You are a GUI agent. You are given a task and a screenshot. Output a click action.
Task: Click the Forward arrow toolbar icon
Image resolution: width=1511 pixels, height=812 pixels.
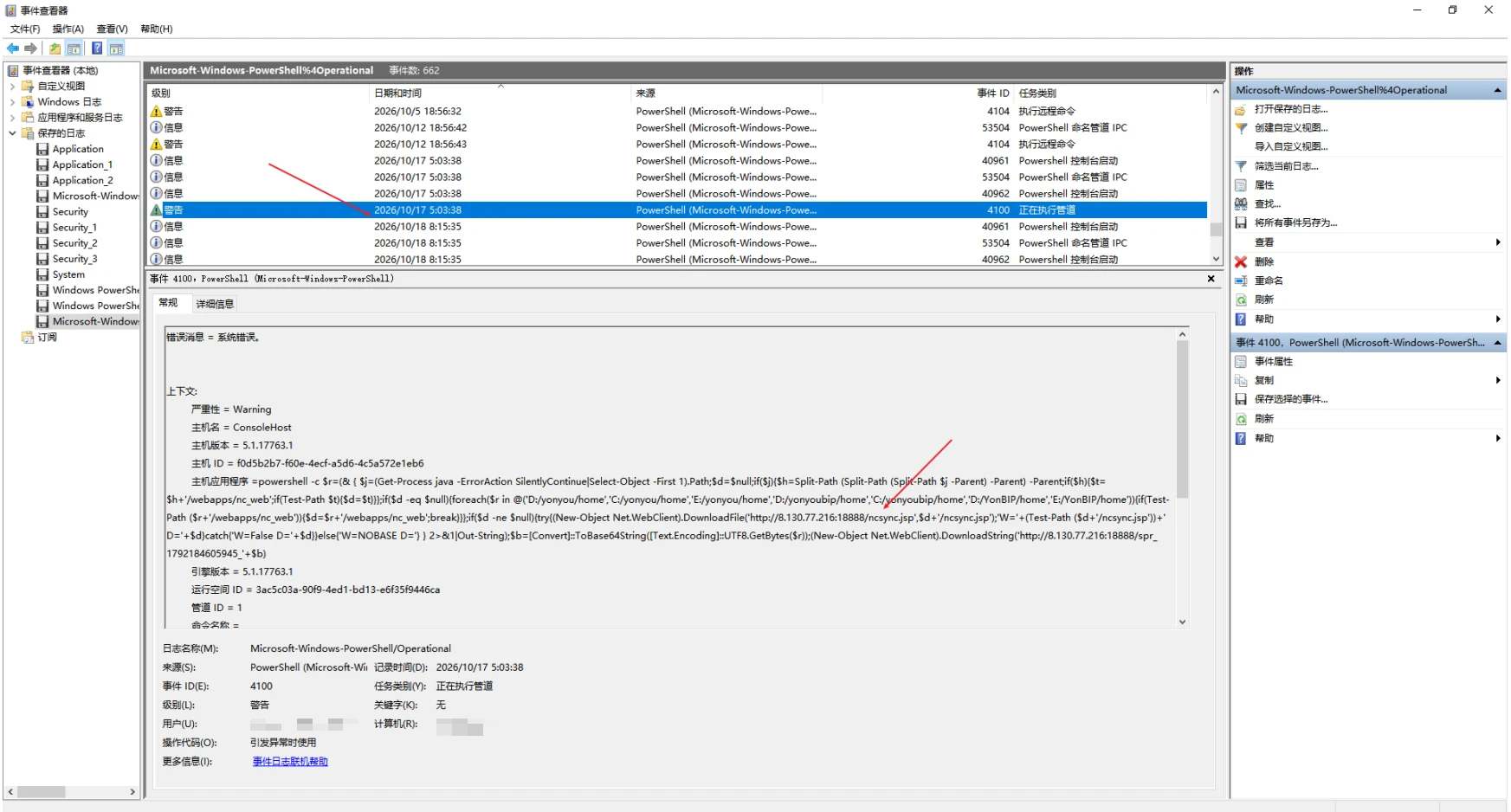(x=31, y=48)
